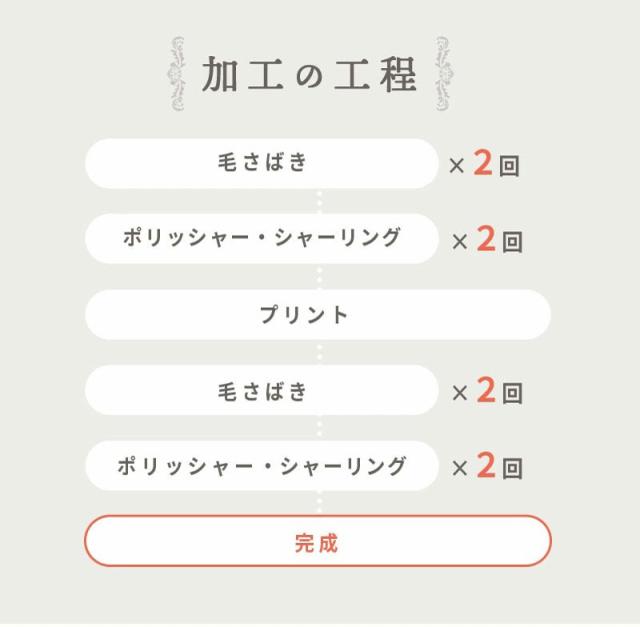
Task: Click ×2回 beside the first ポリッシャー・シャーリング
Action: click(487, 241)
